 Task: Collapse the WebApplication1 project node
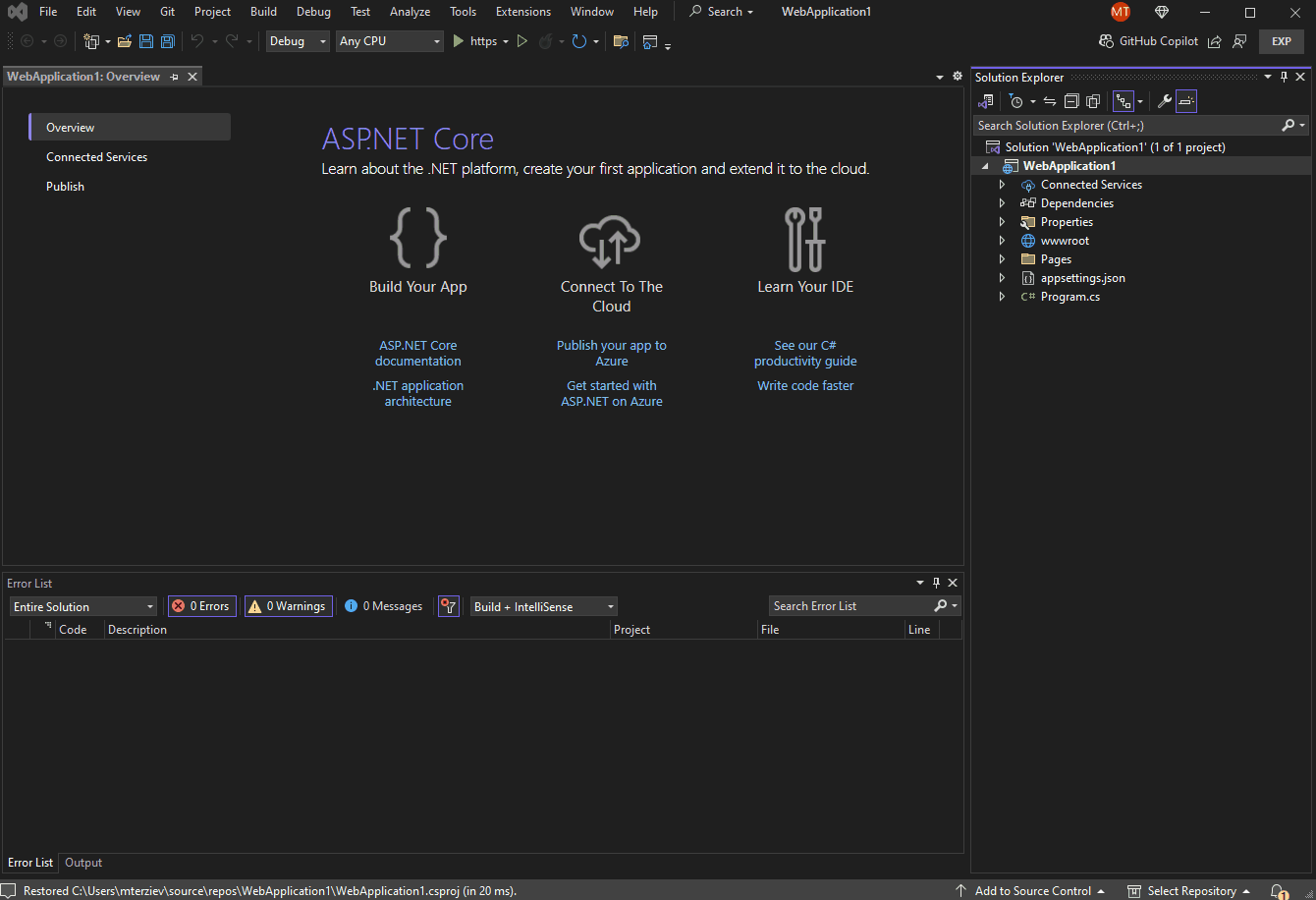click(985, 166)
